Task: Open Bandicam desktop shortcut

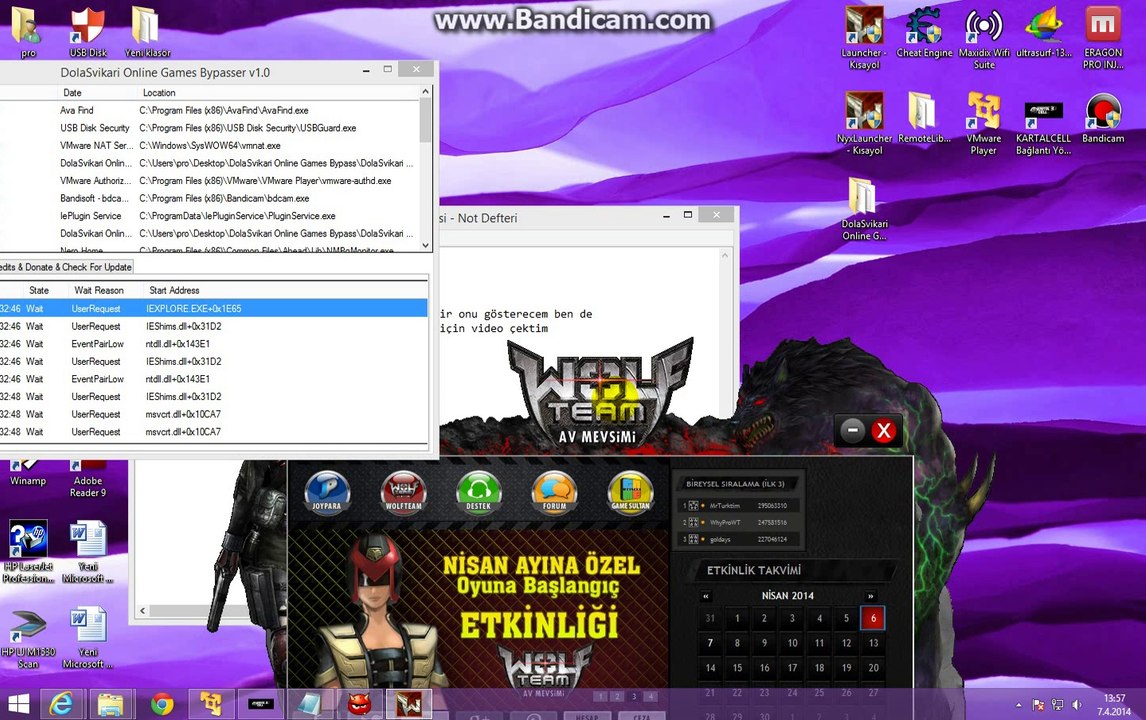Action: pos(1103,118)
